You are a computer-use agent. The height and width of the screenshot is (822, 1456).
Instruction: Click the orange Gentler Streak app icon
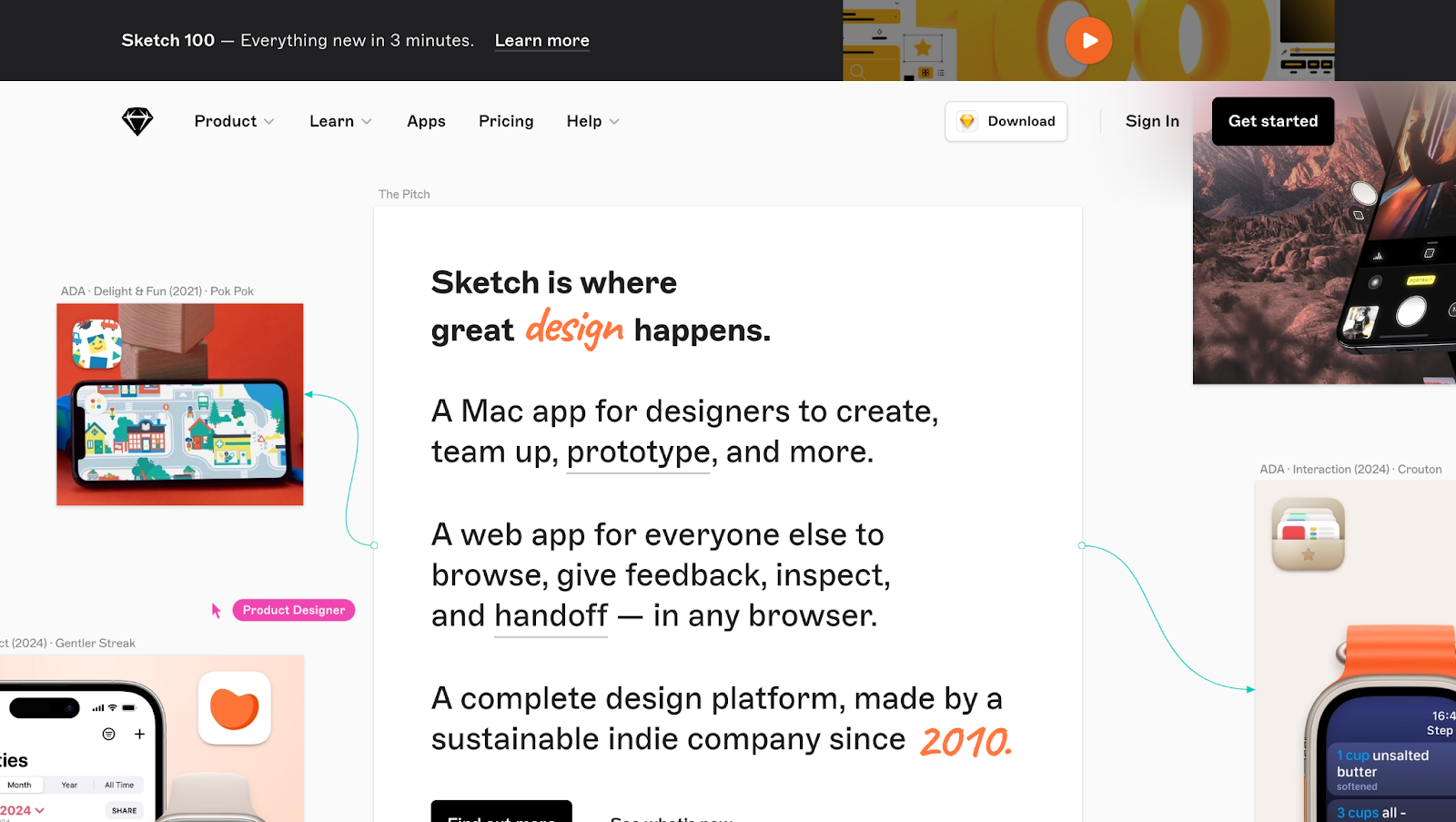(235, 708)
